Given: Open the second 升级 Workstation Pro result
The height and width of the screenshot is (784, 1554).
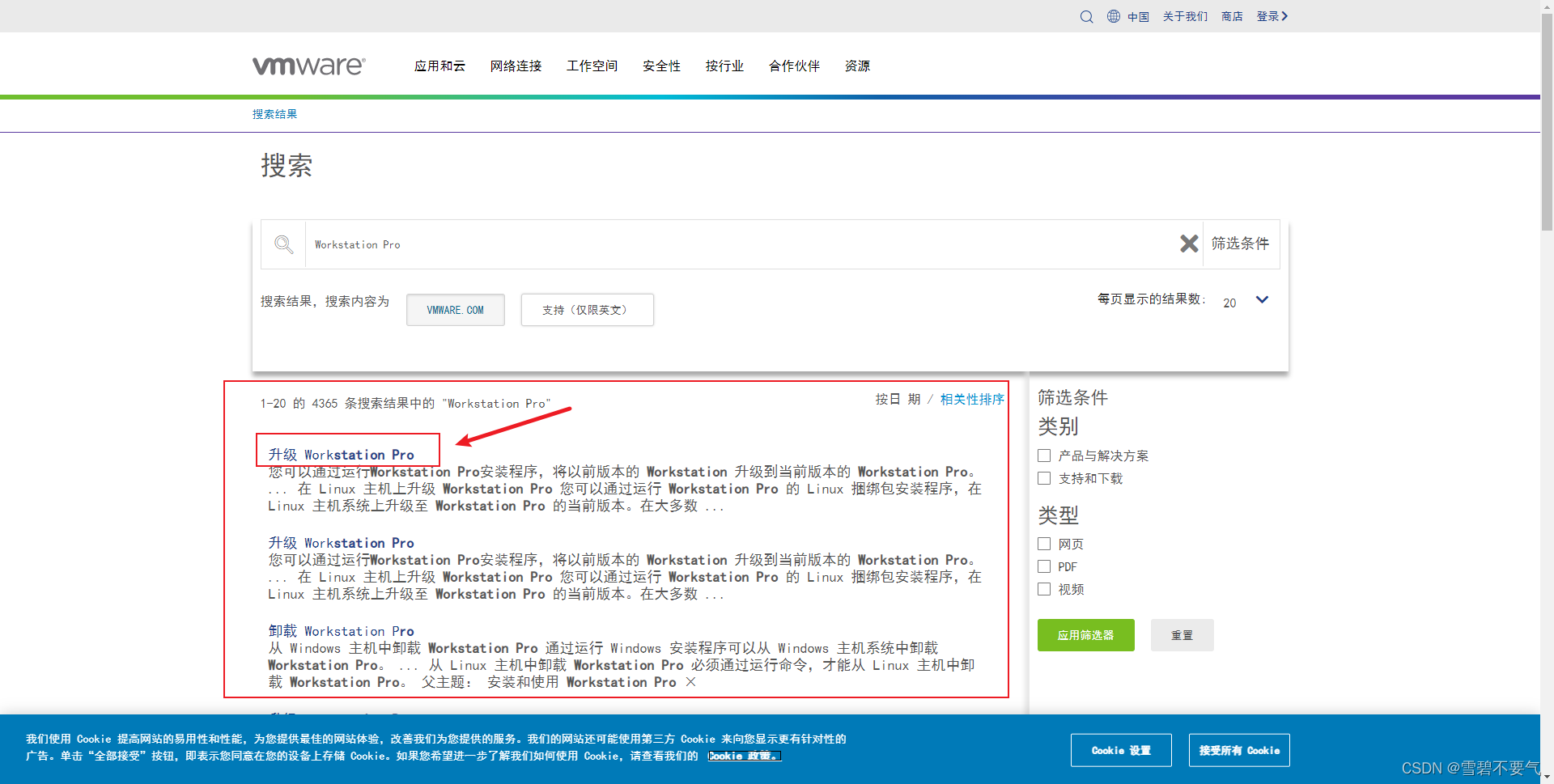Looking at the screenshot, I should pos(342,543).
